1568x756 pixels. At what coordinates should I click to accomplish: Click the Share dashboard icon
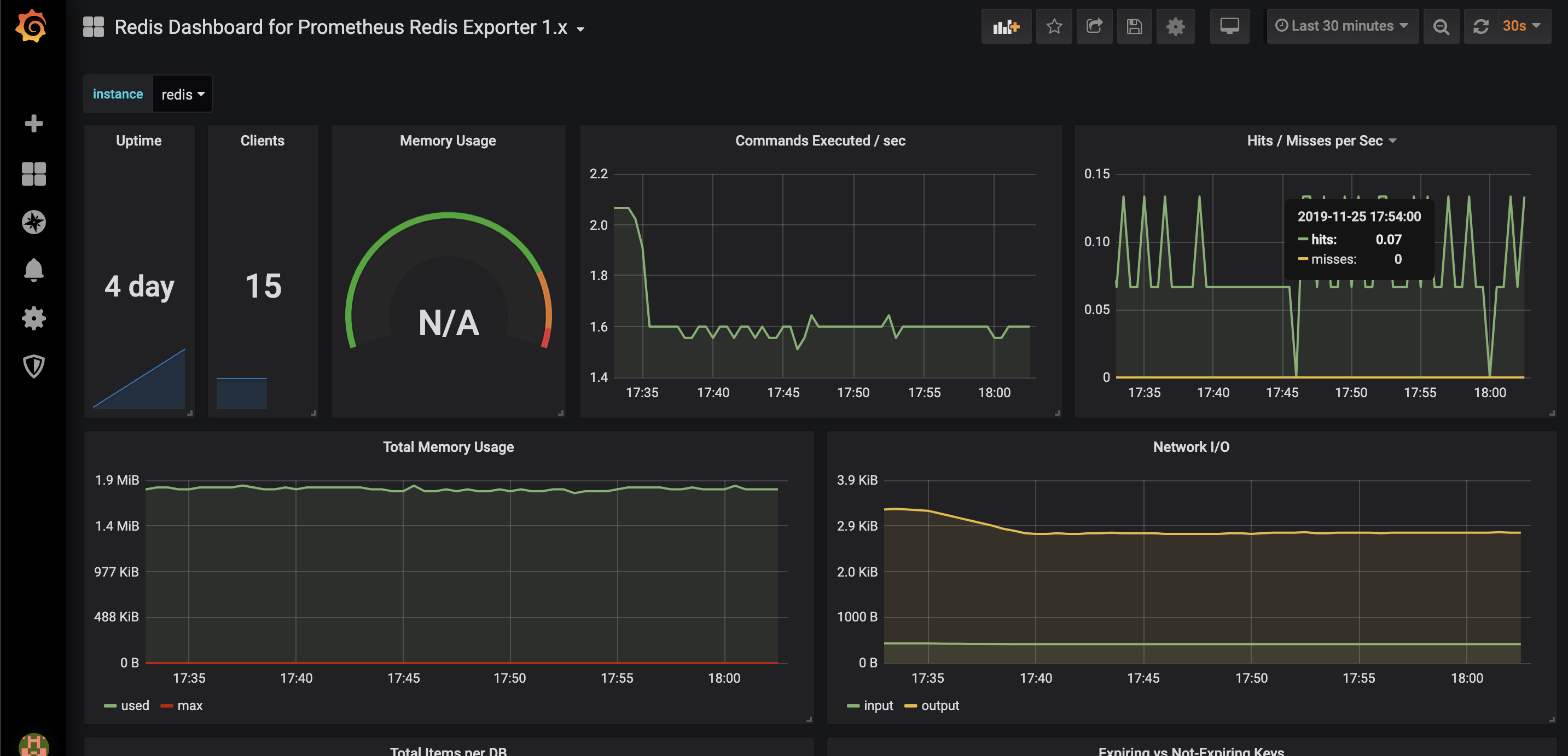(x=1094, y=26)
